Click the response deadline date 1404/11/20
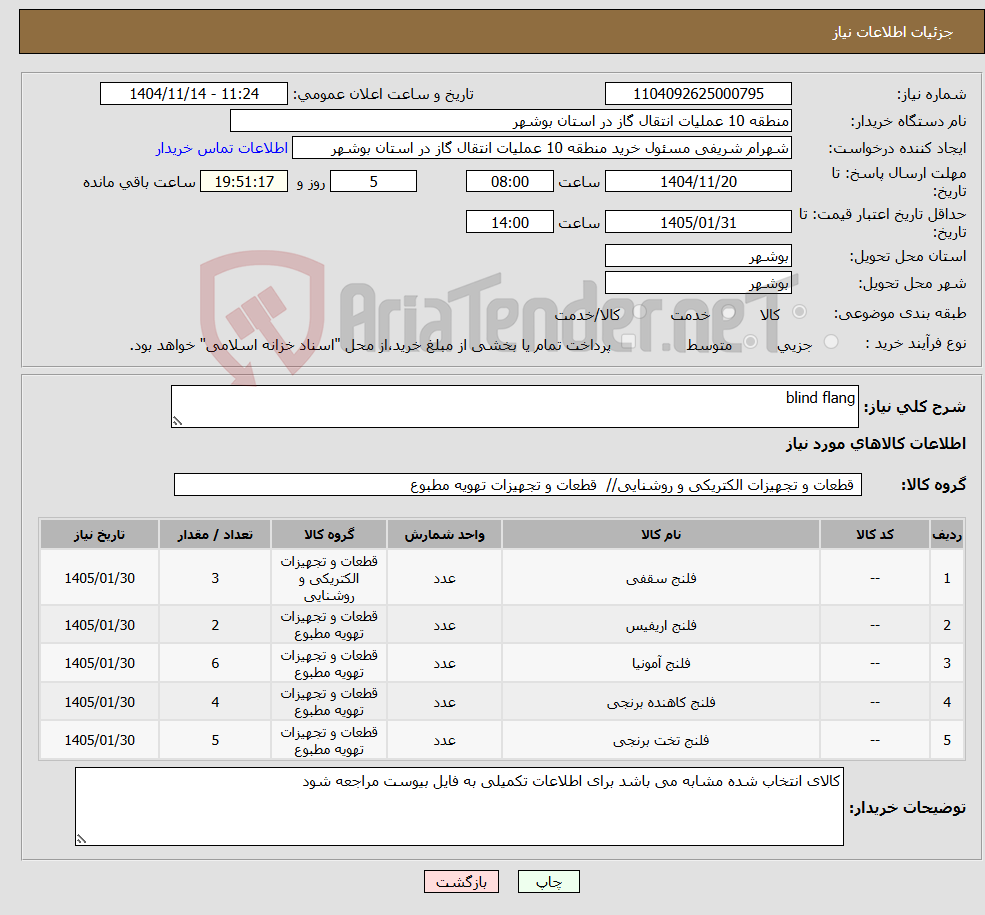This screenshot has width=985, height=915. coord(698,181)
